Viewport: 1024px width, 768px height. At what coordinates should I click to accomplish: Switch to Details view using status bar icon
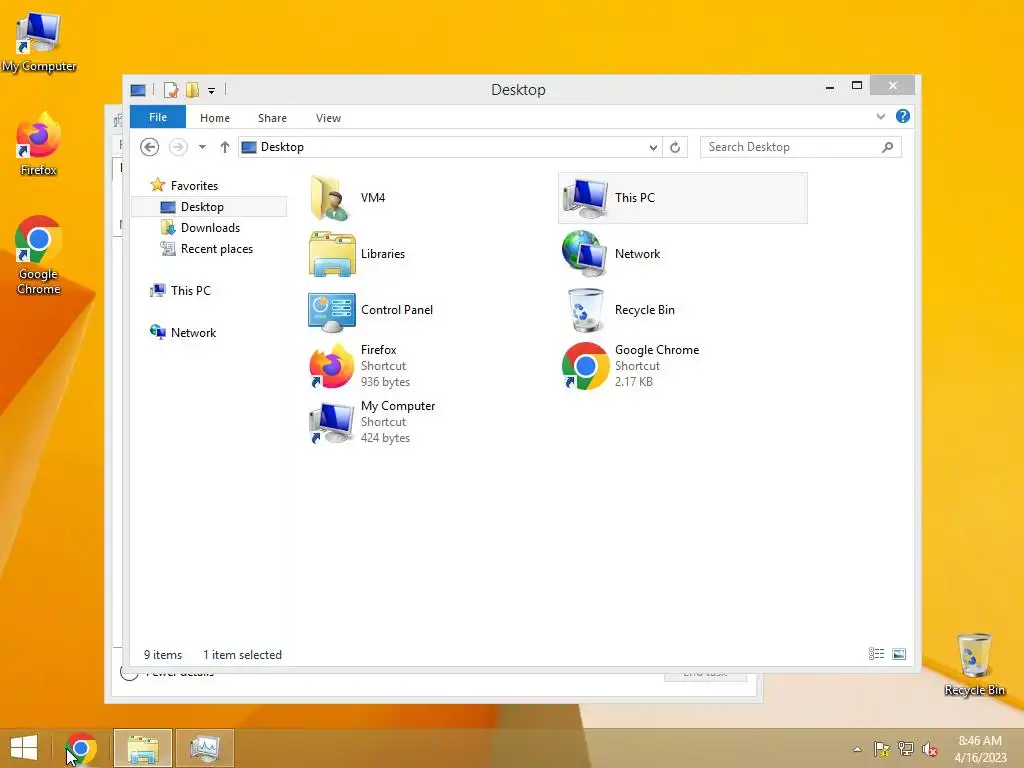point(876,654)
